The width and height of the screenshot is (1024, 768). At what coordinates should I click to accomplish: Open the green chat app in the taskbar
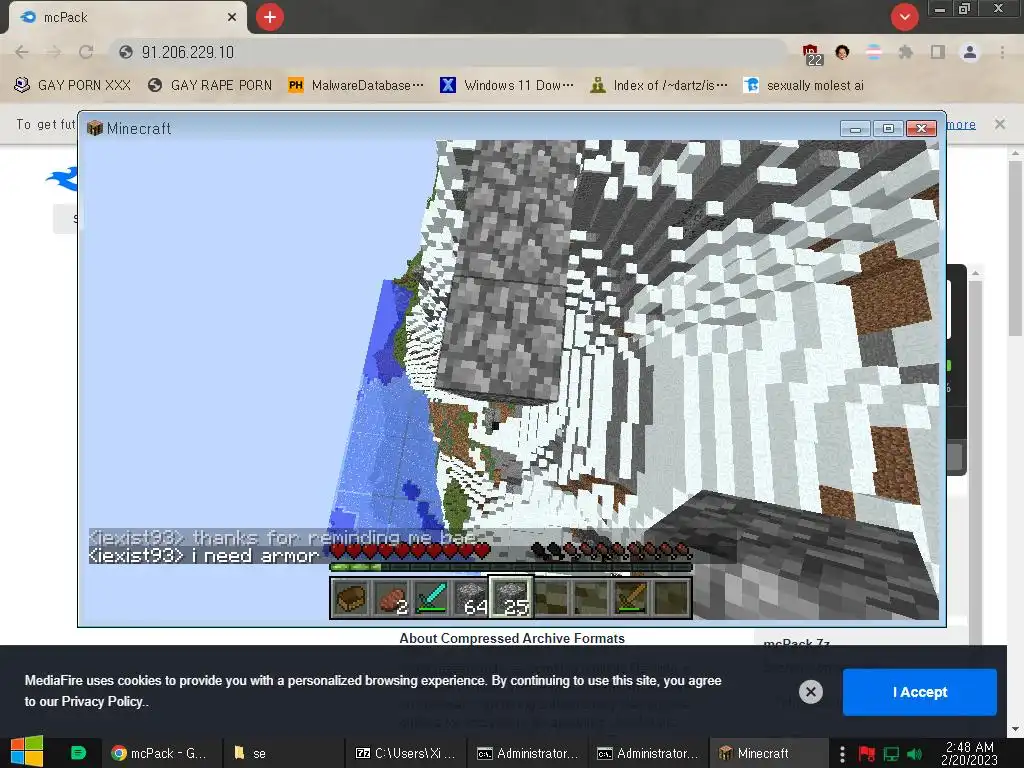click(x=78, y=753)
